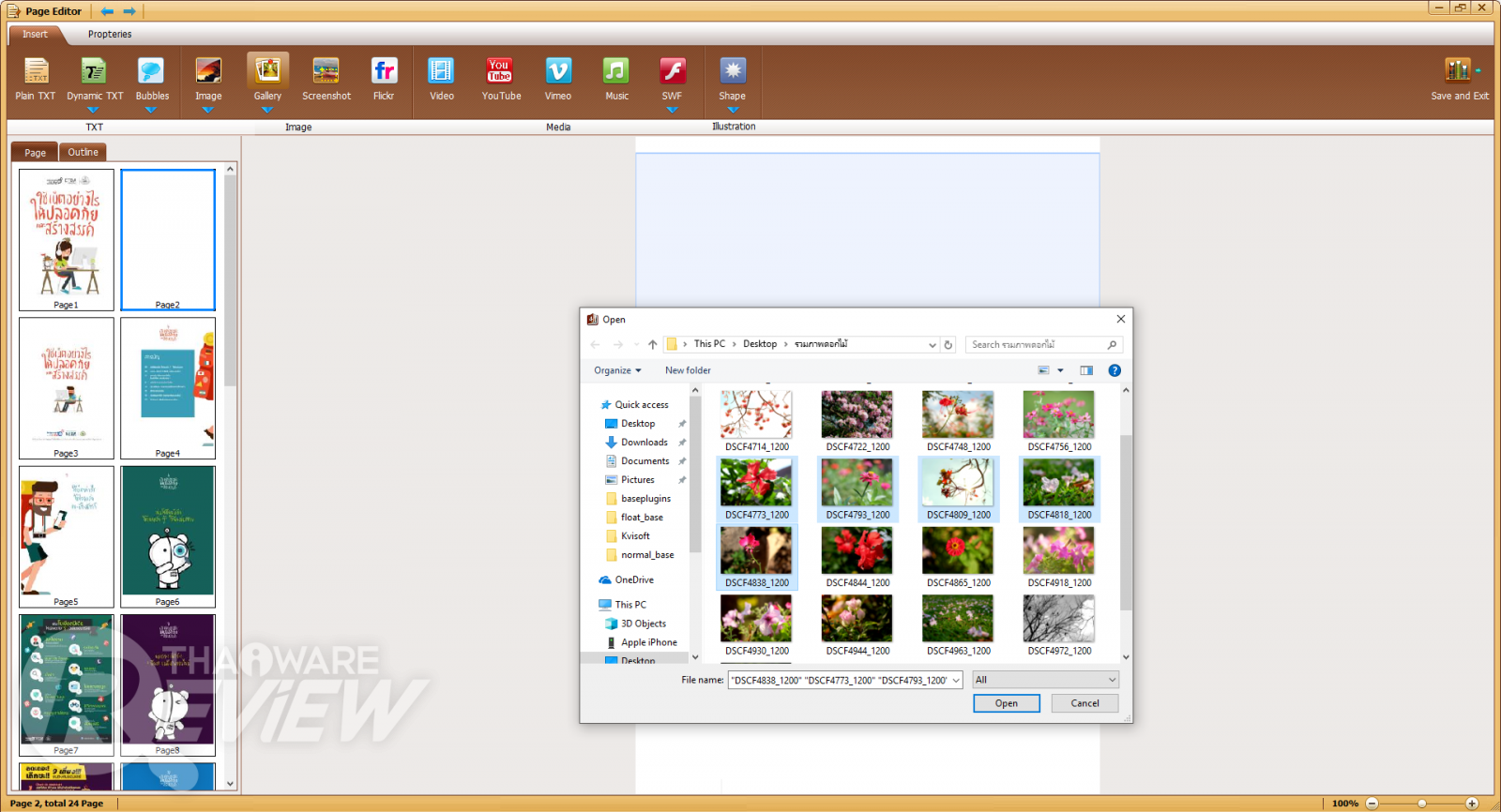Click the Image insert tool
Screen dimensions: 1501x812
pyautogui.click(x=208, y=79)
